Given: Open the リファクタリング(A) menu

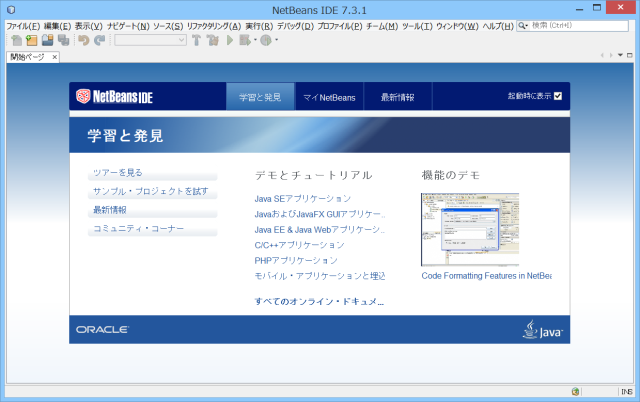Looking at the screenshot, I should pos(214,26).
